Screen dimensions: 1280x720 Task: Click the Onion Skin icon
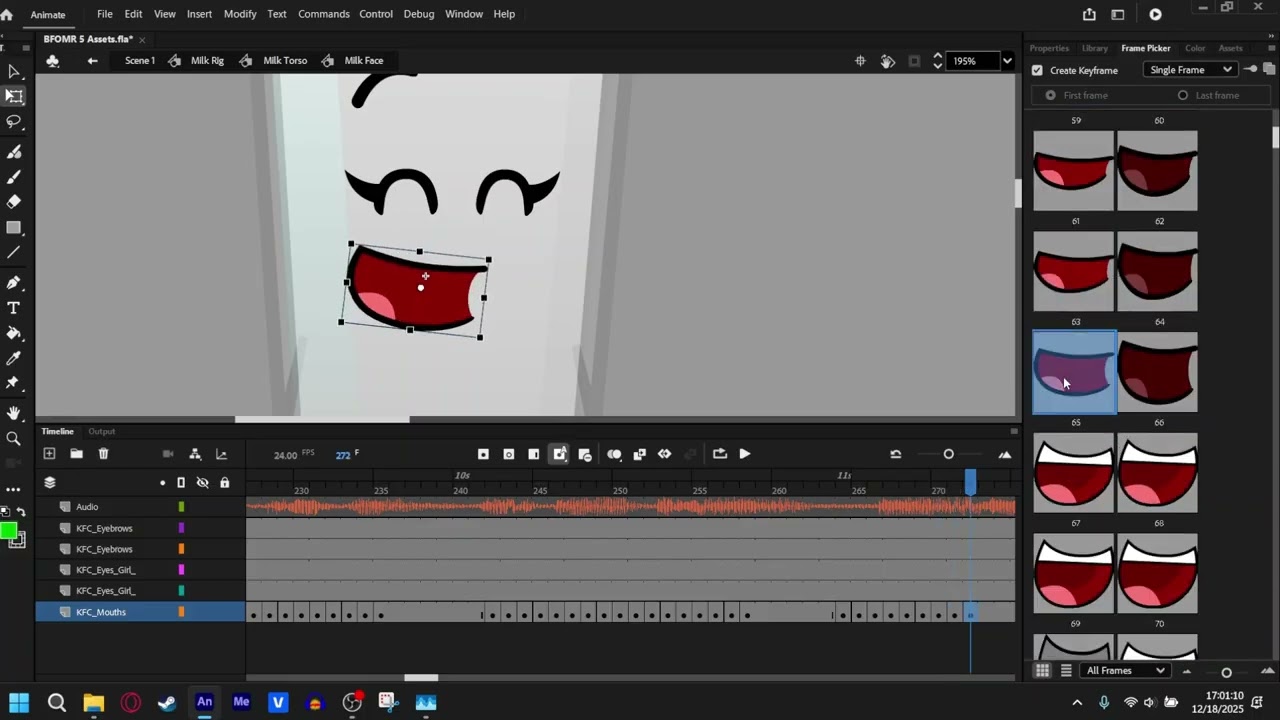tap(614, 454)
